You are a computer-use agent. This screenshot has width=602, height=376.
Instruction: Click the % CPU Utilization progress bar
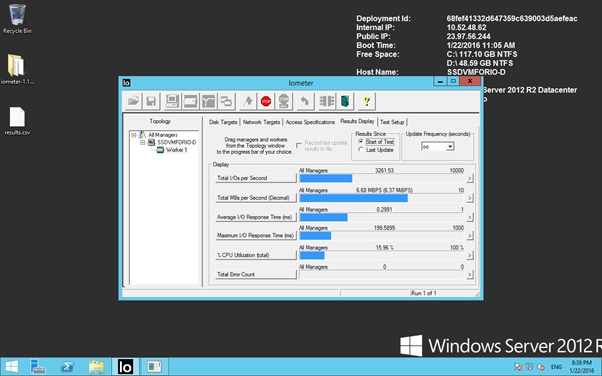pyautogui.click(x=382, y=255)
